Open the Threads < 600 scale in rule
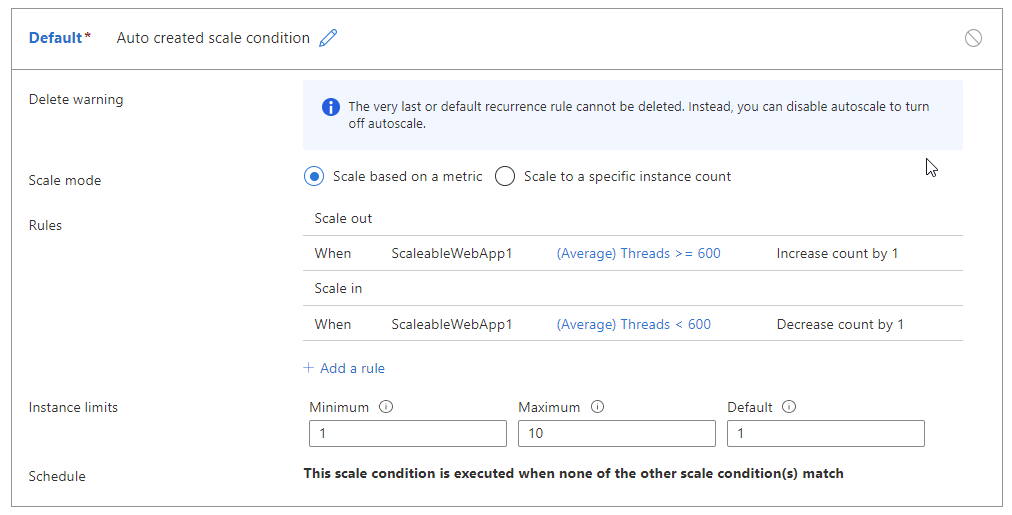This screenshot has height=515, width=1012. point(633,324)
